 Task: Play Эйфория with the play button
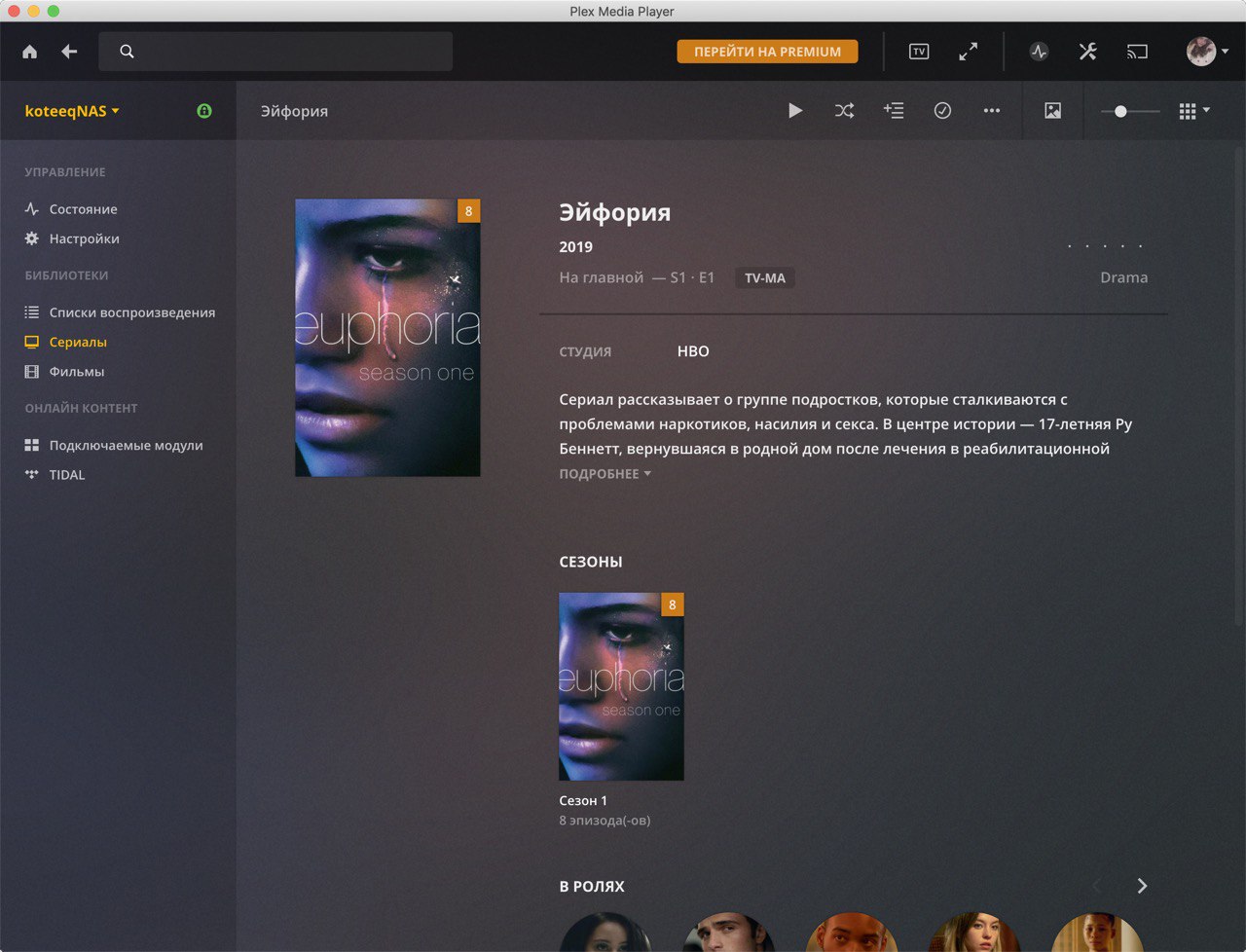click(x=795, y=111)
